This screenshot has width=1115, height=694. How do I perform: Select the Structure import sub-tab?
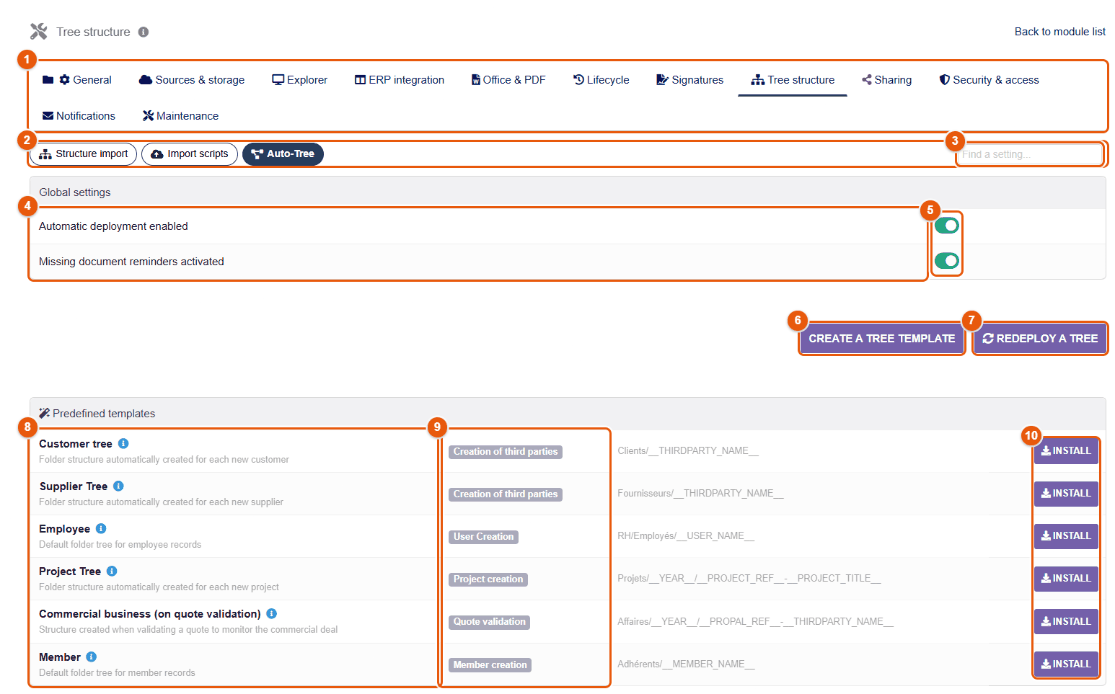[x=83, y=154]
